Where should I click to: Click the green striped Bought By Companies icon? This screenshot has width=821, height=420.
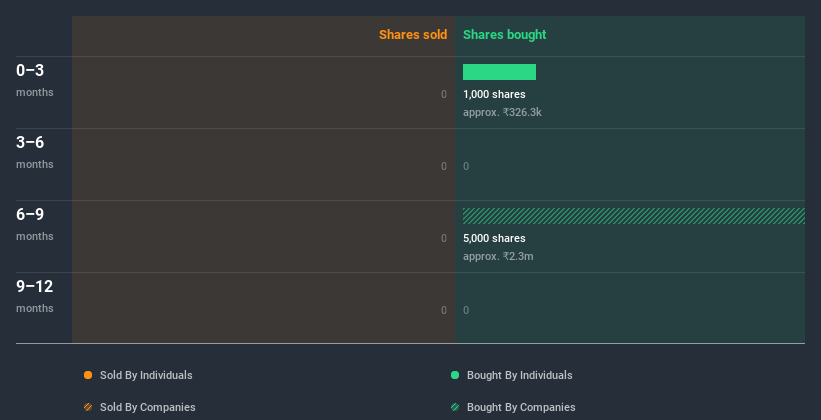tap(455, 407)
